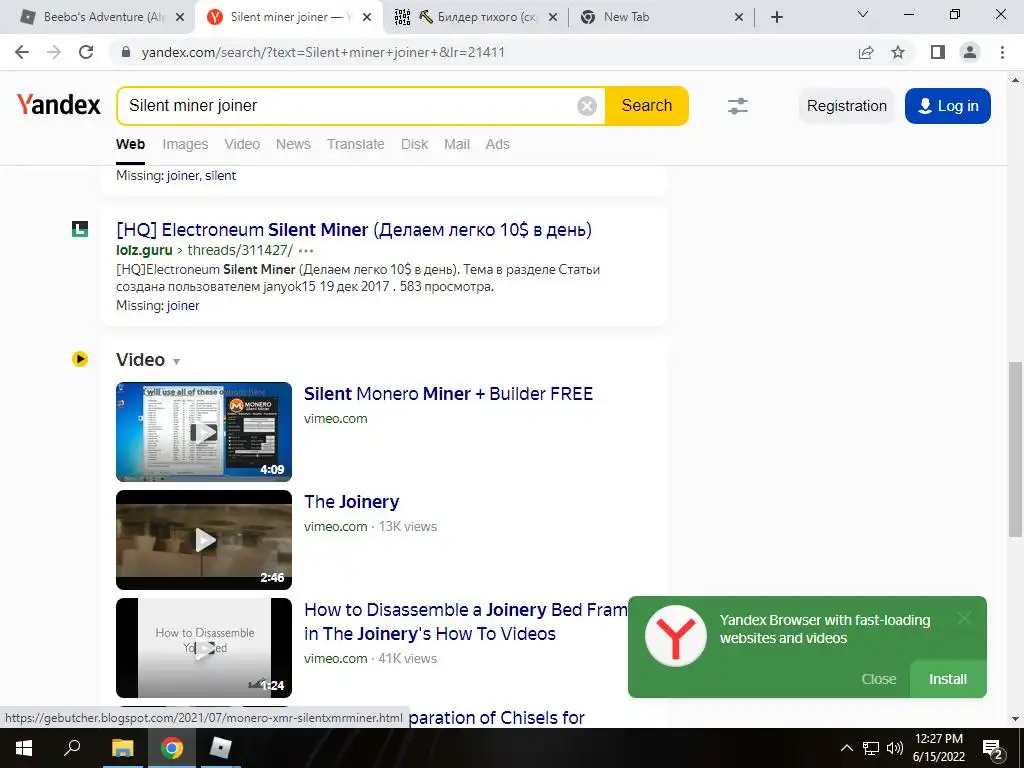The width and height of the screenshot is (1024, 768).
Task: Close the Билдер тихого tab
Action: click(553, 17)
